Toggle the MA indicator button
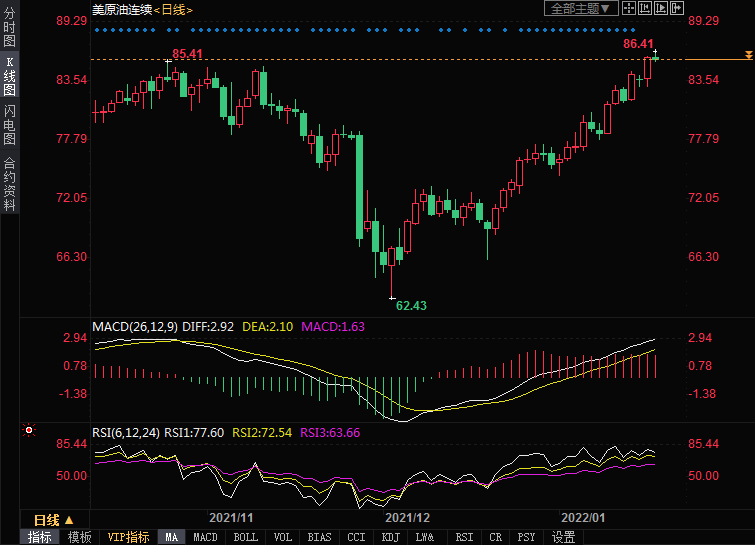 [172, 537]
